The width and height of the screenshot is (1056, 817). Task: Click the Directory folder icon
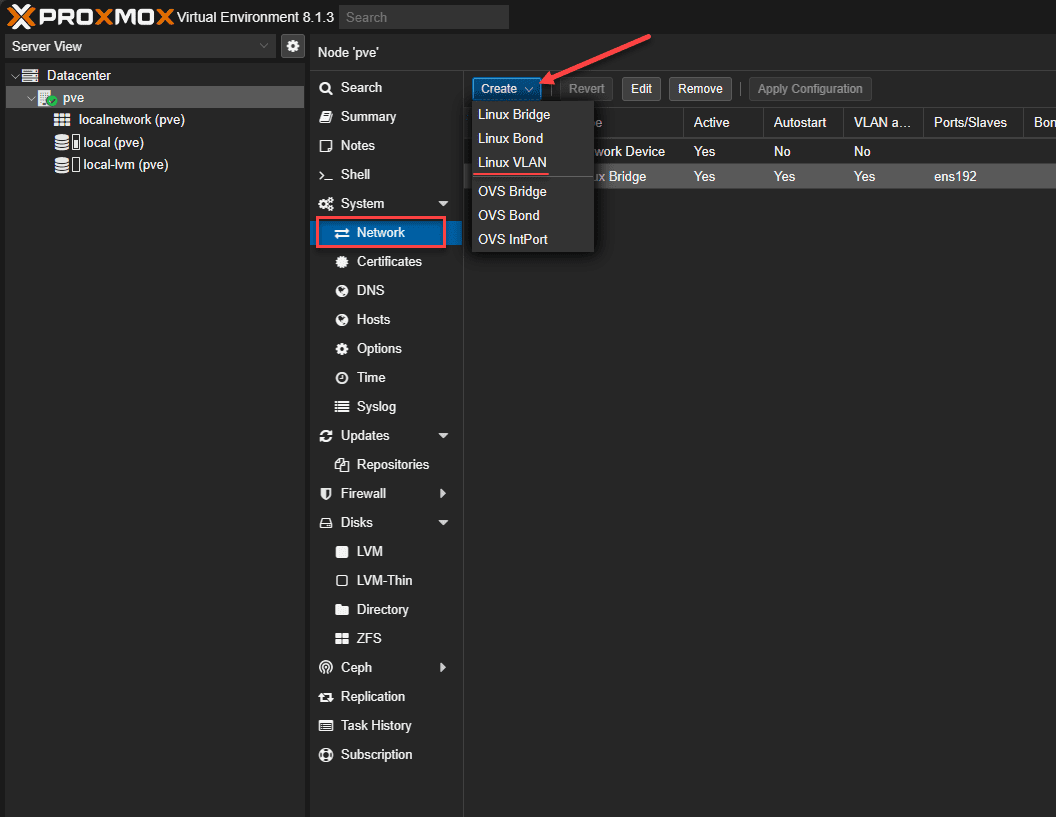click(342, 610)
